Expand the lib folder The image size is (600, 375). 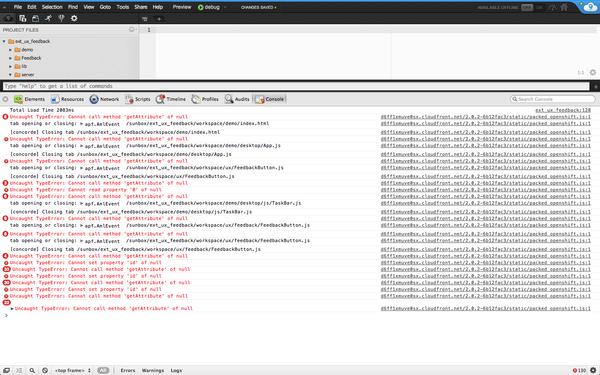[11, 67]
